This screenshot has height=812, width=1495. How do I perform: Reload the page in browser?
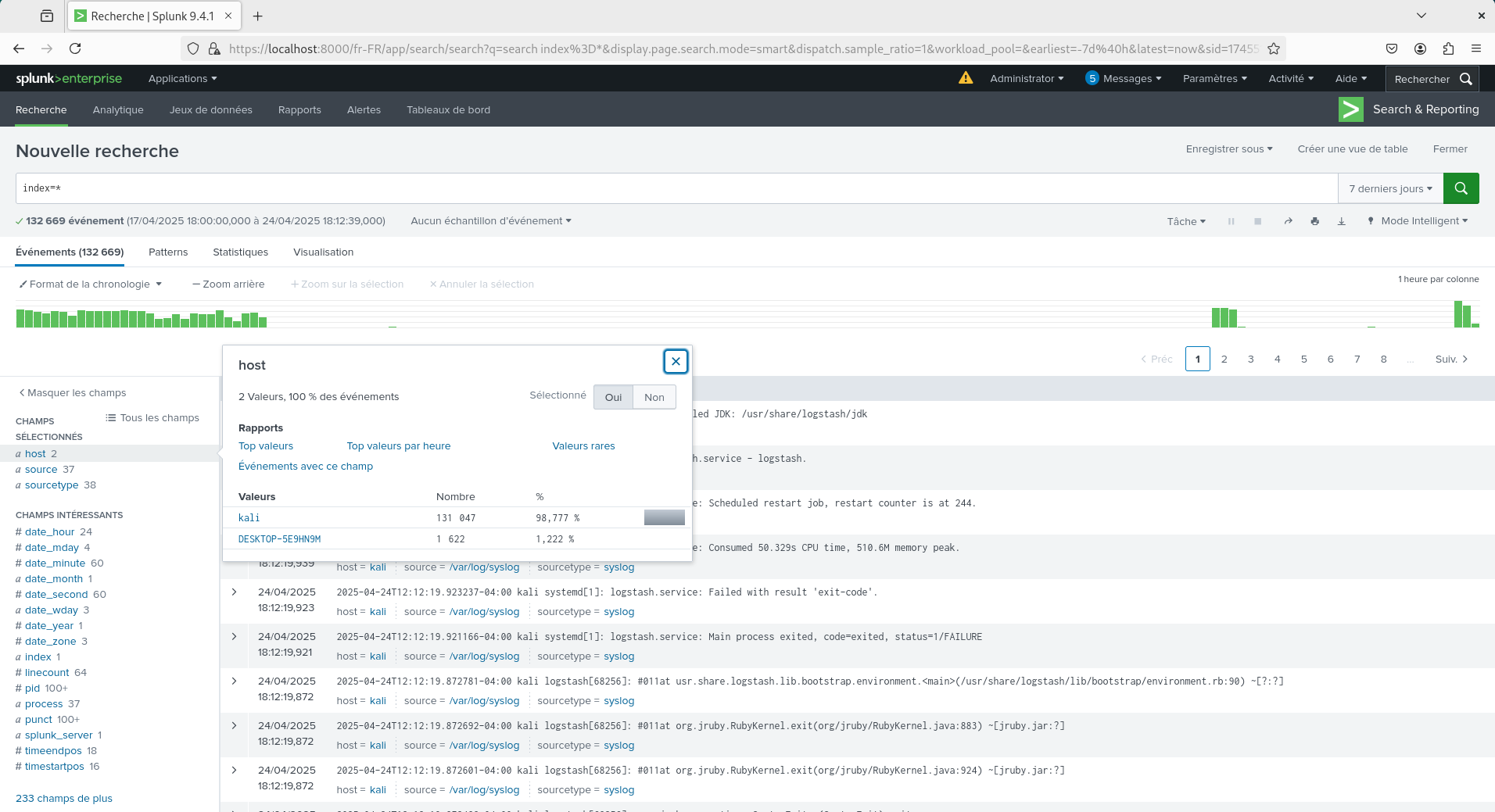click(75, 48)
